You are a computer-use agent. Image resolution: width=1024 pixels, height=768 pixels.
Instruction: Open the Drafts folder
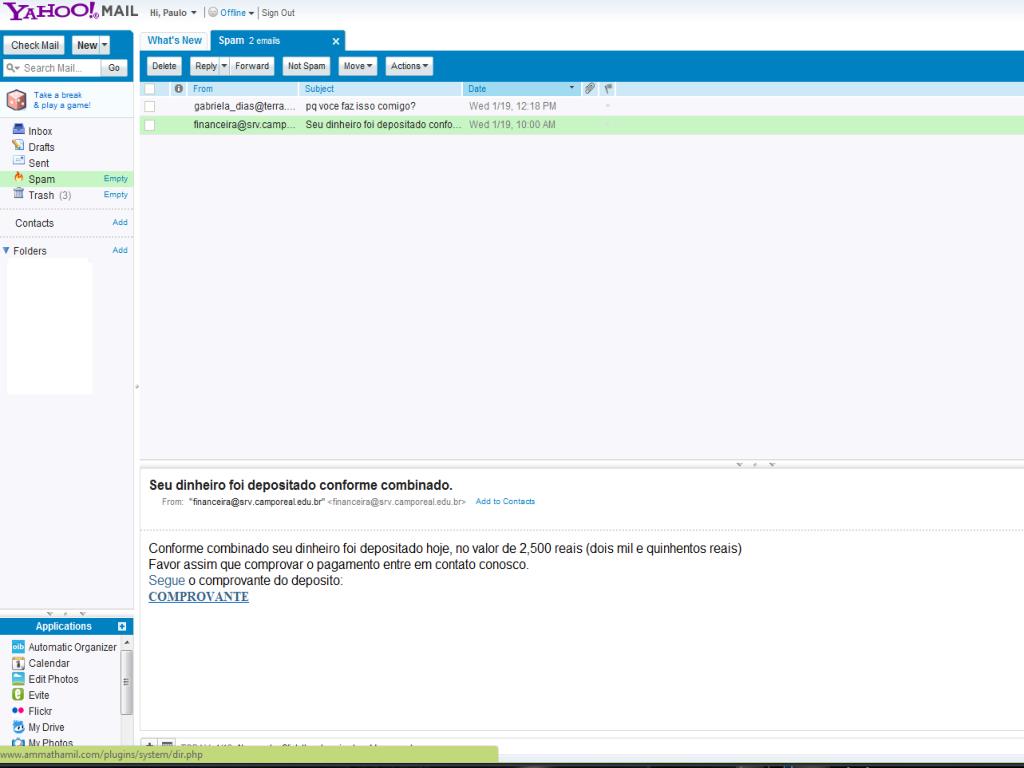[x=41, y=147]
